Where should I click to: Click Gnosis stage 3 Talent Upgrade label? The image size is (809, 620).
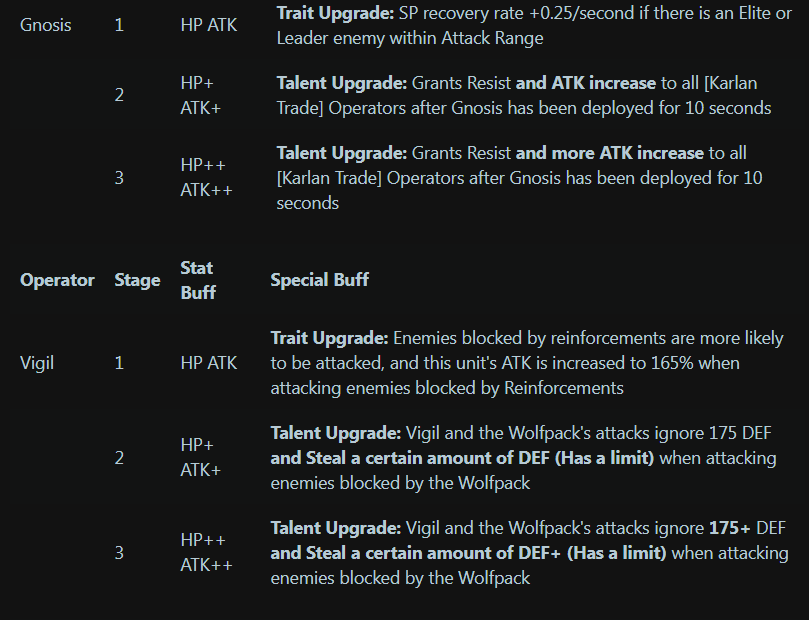342,153
